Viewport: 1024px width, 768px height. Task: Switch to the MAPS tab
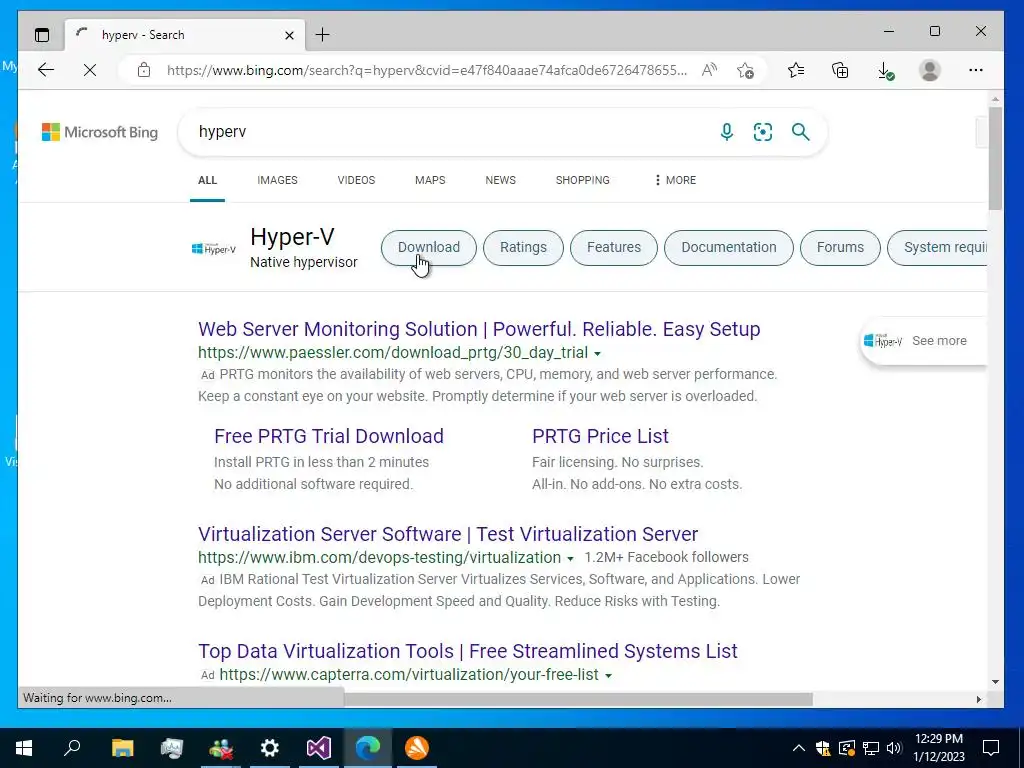coord(430,180)
